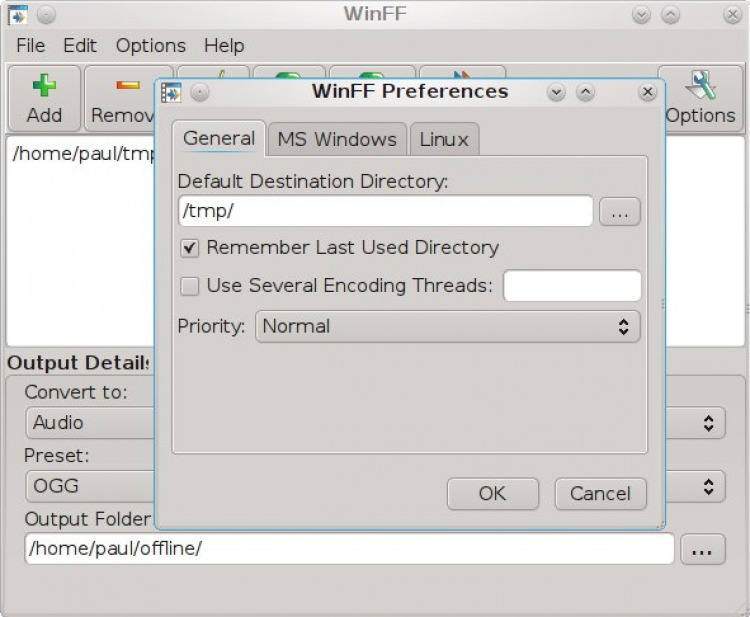Click the Default Destination Directory field

point(386,211)
